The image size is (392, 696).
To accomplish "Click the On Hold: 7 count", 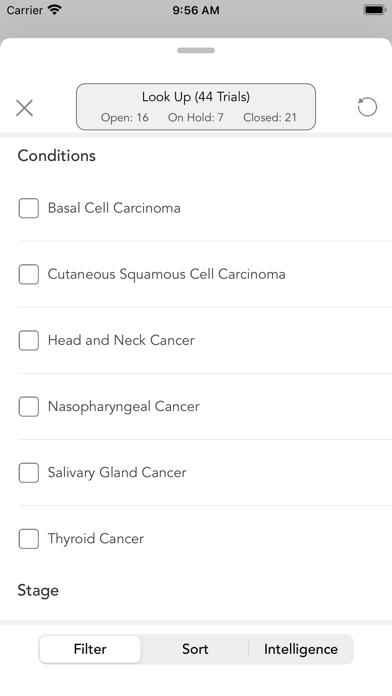I will click(x=196, y=118).
